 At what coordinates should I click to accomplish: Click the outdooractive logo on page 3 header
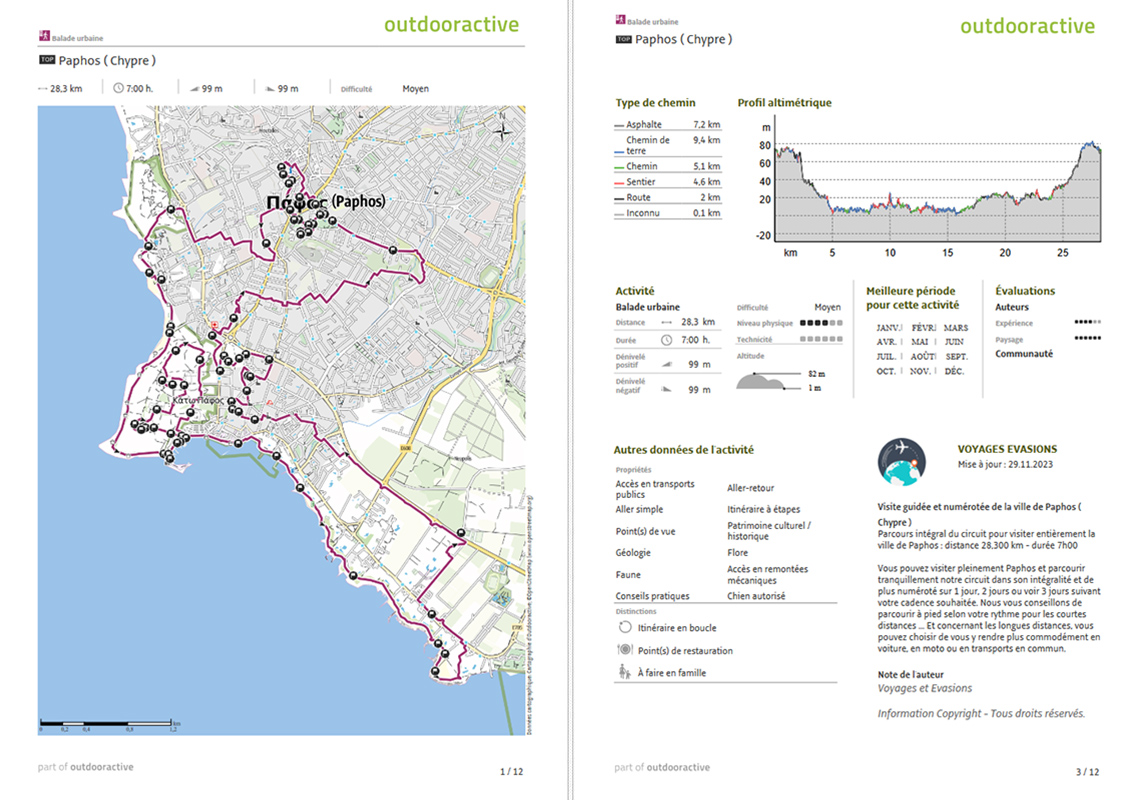(1027, 26)
